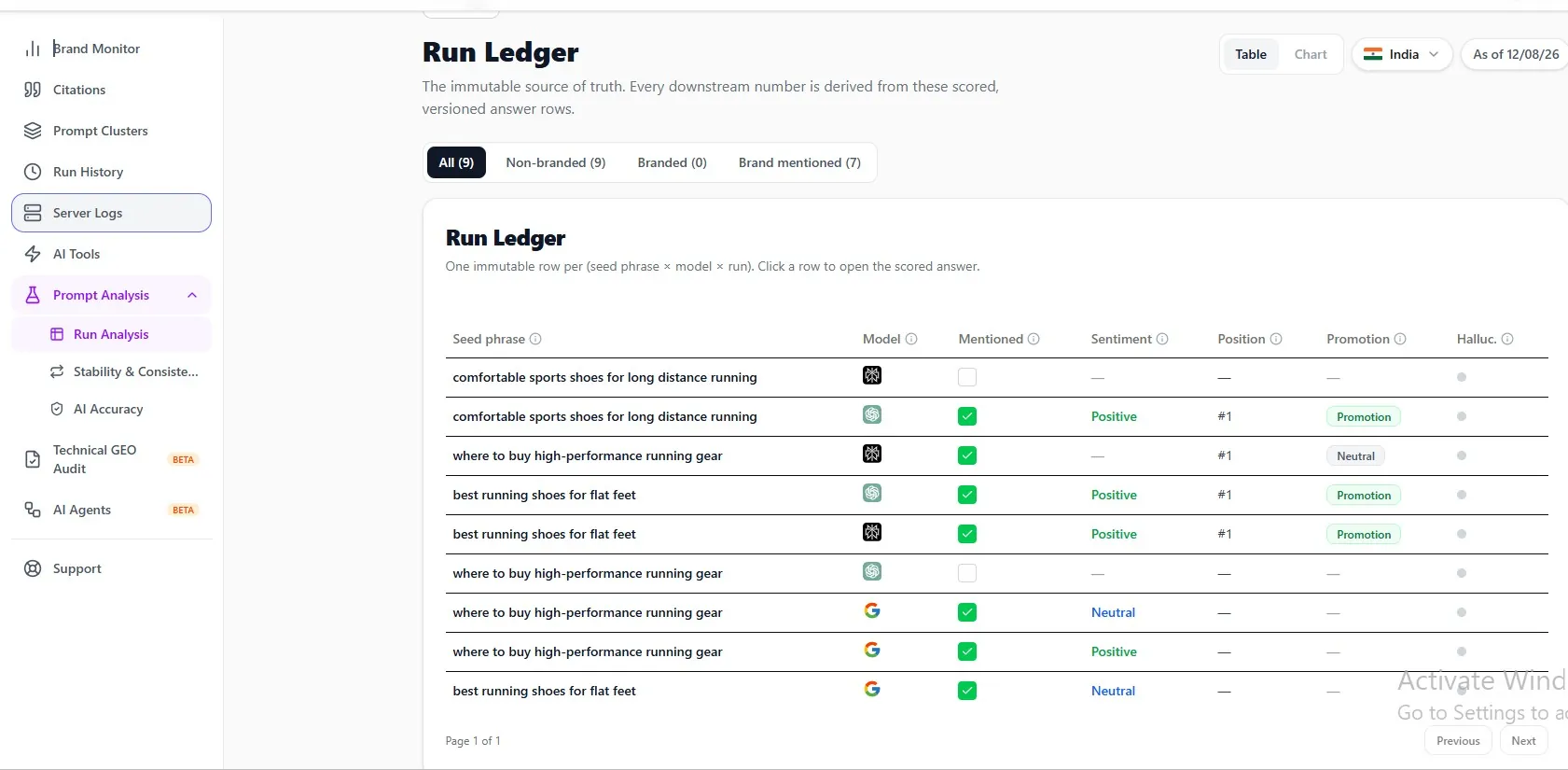The image size is (1568, 770).
Task: Click the Citations quote marks icon
Action: click(x=33, y=90)
